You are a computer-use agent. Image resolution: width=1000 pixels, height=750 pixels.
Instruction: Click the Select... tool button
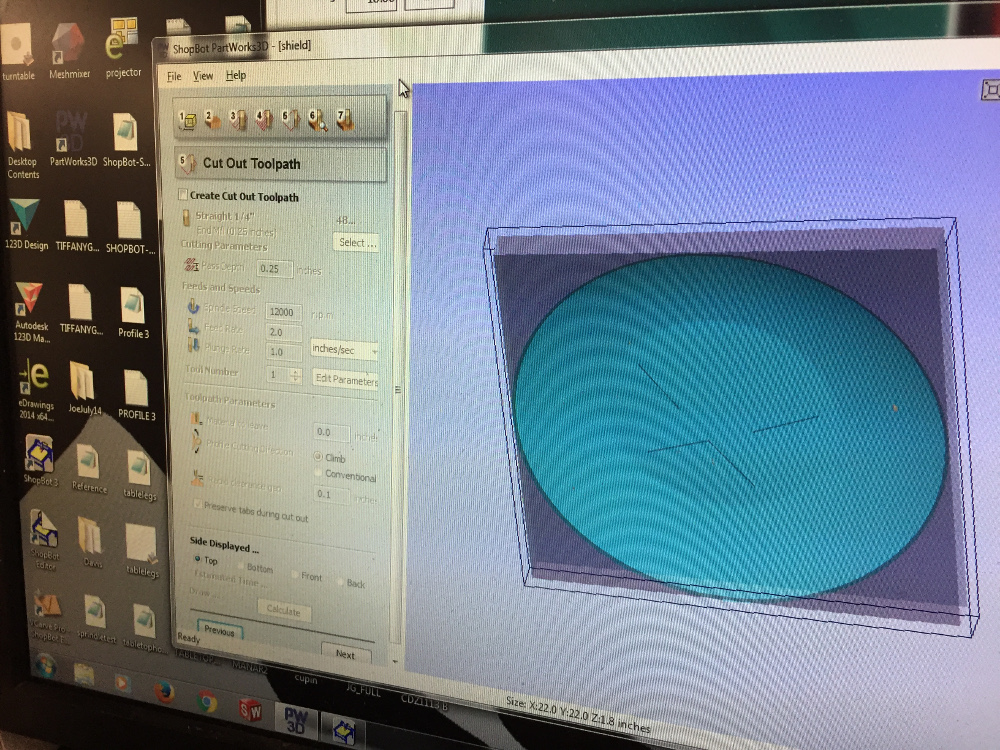coord(357,242)
